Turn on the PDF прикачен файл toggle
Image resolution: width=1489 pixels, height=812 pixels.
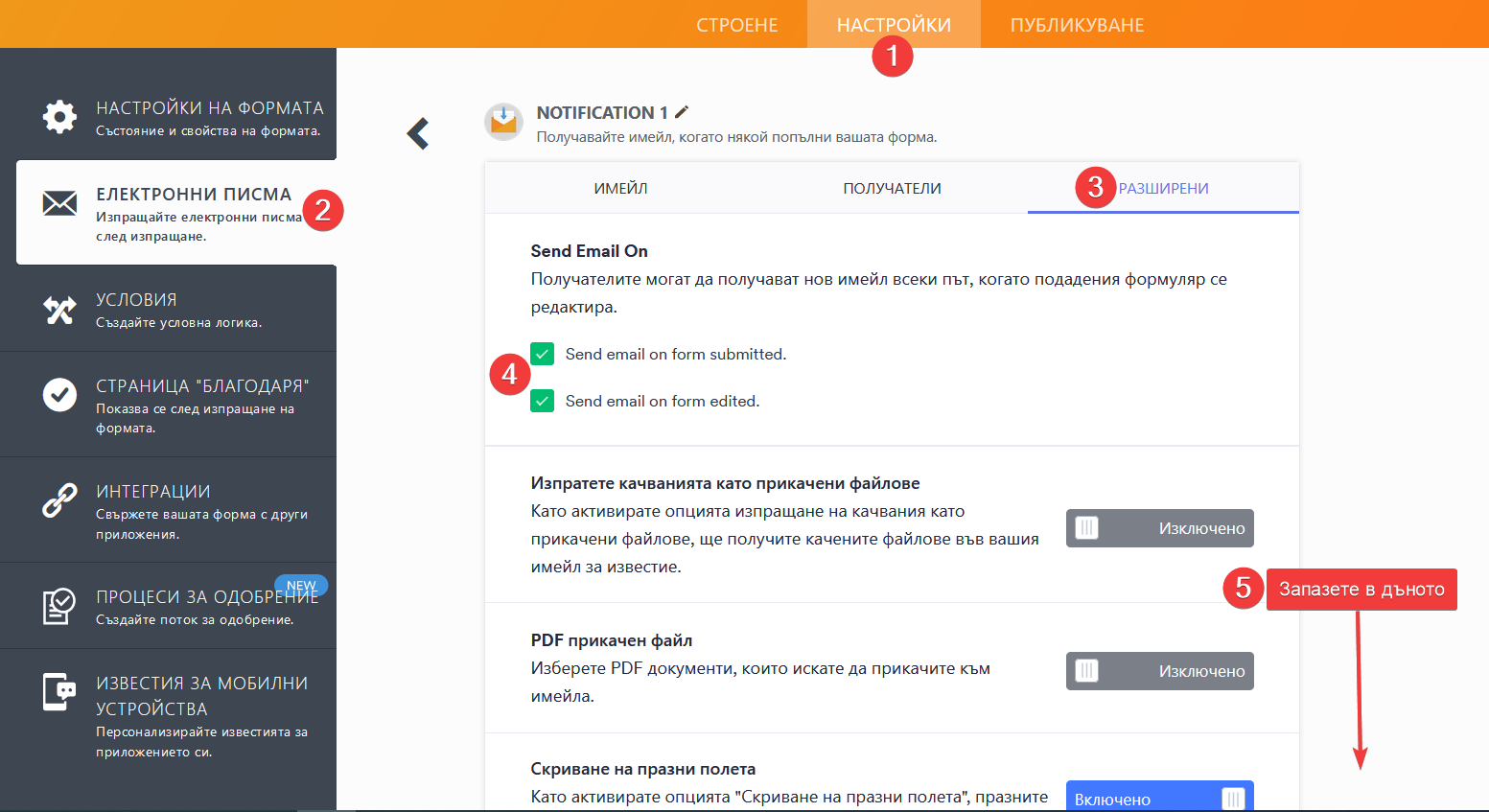[1159, 671]
